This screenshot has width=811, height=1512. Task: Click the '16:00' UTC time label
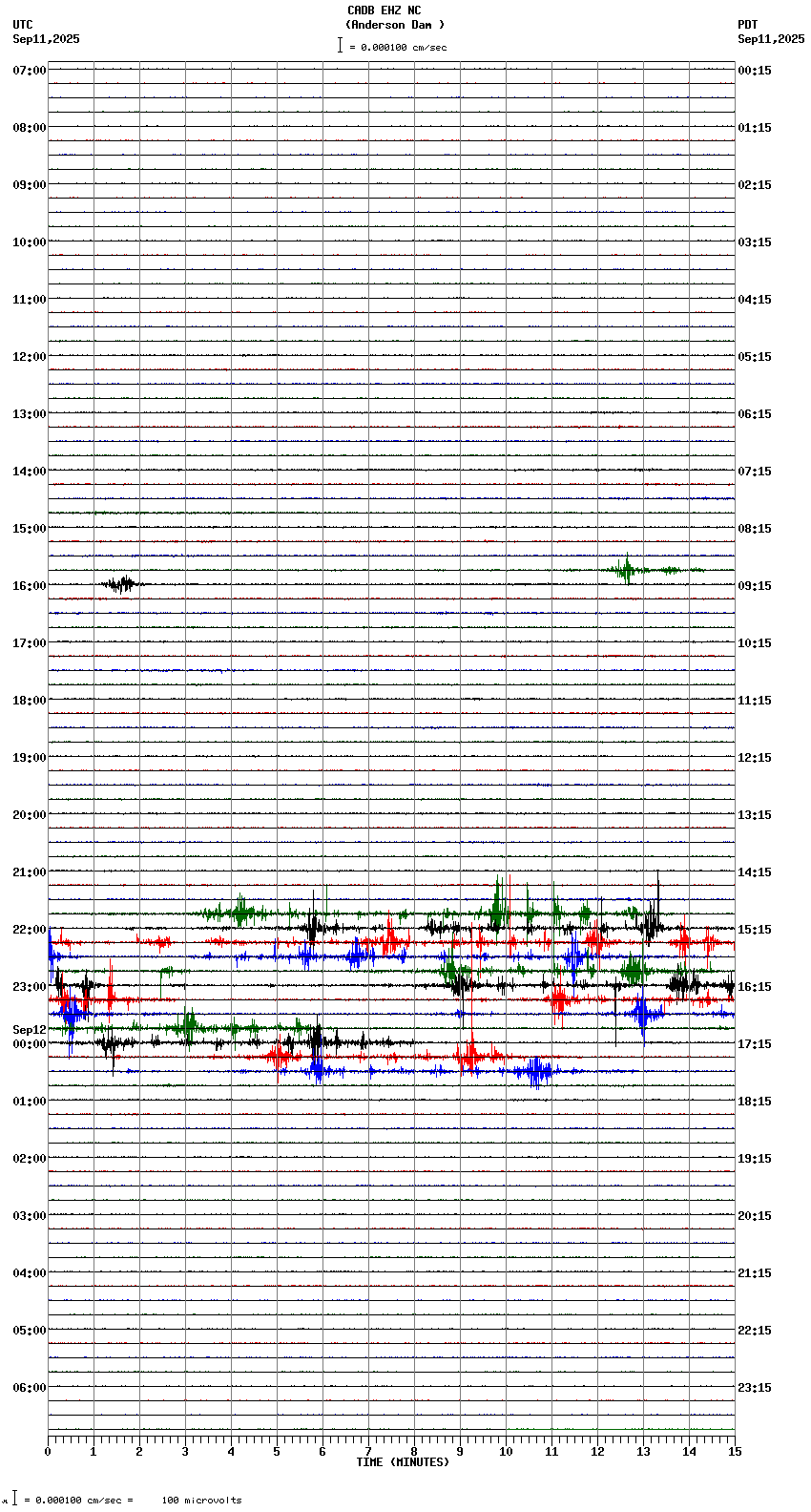tap(30, 586)
